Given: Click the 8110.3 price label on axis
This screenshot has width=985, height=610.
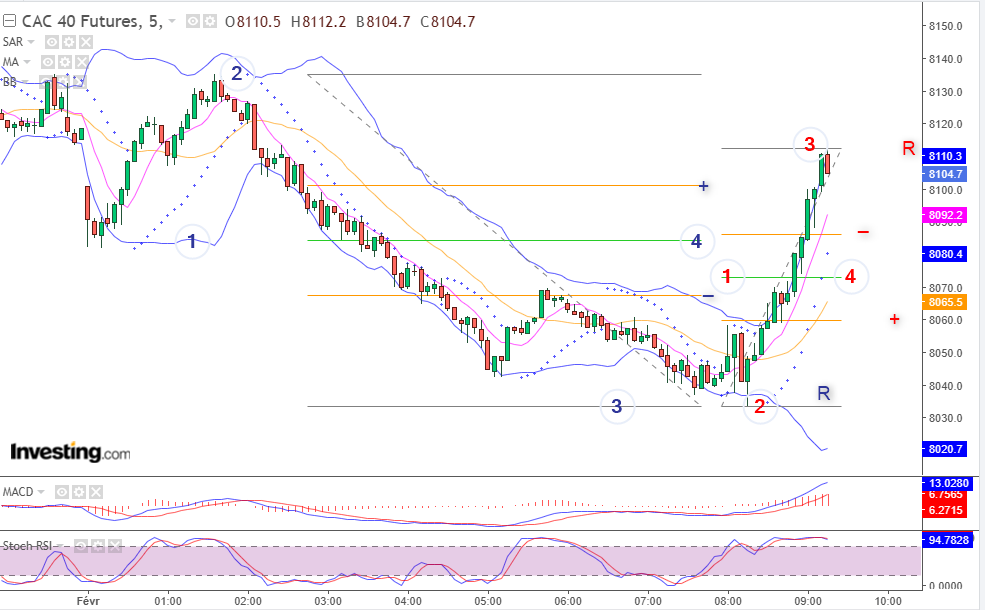Looking at the screenshot, I should [945, 156].
